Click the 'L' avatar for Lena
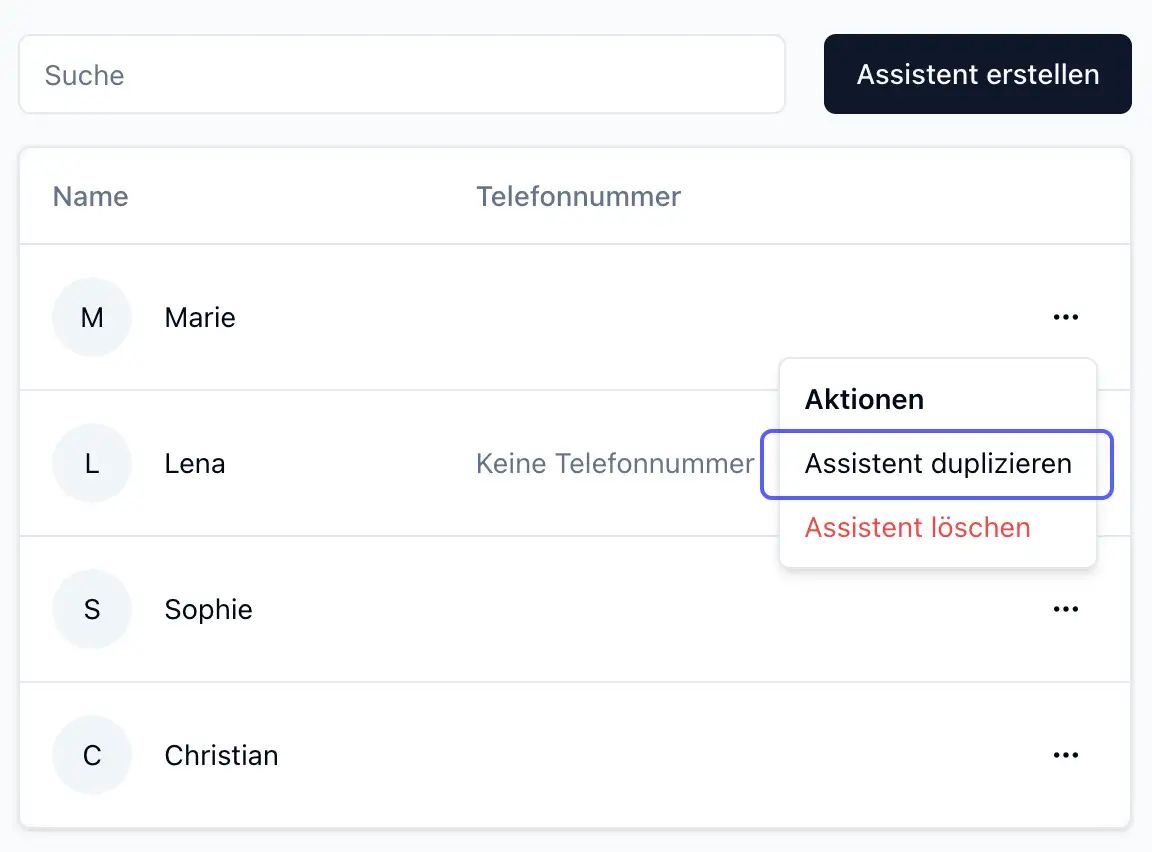Screen dimensions: 1152x852 92,464
